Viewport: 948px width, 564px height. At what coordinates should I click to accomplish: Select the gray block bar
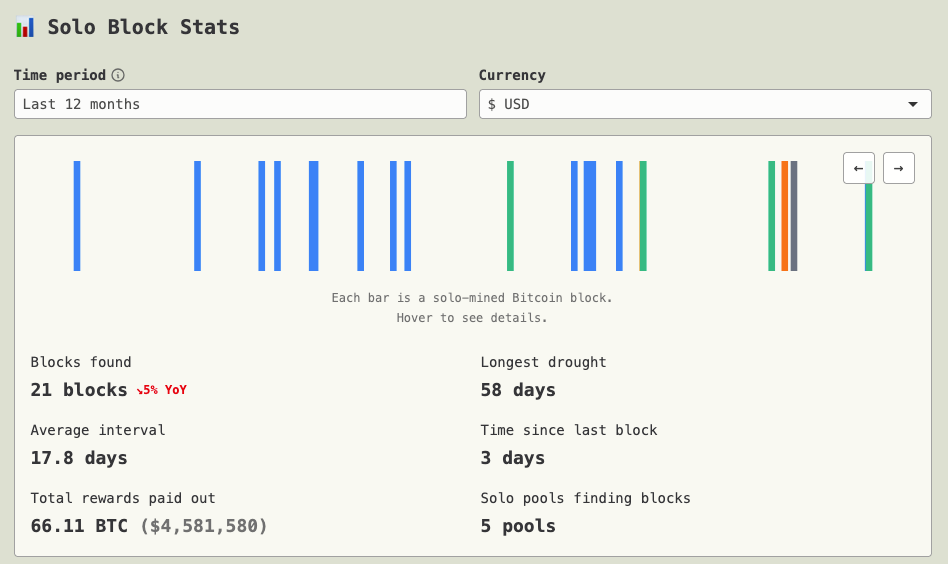pos(794,215)
